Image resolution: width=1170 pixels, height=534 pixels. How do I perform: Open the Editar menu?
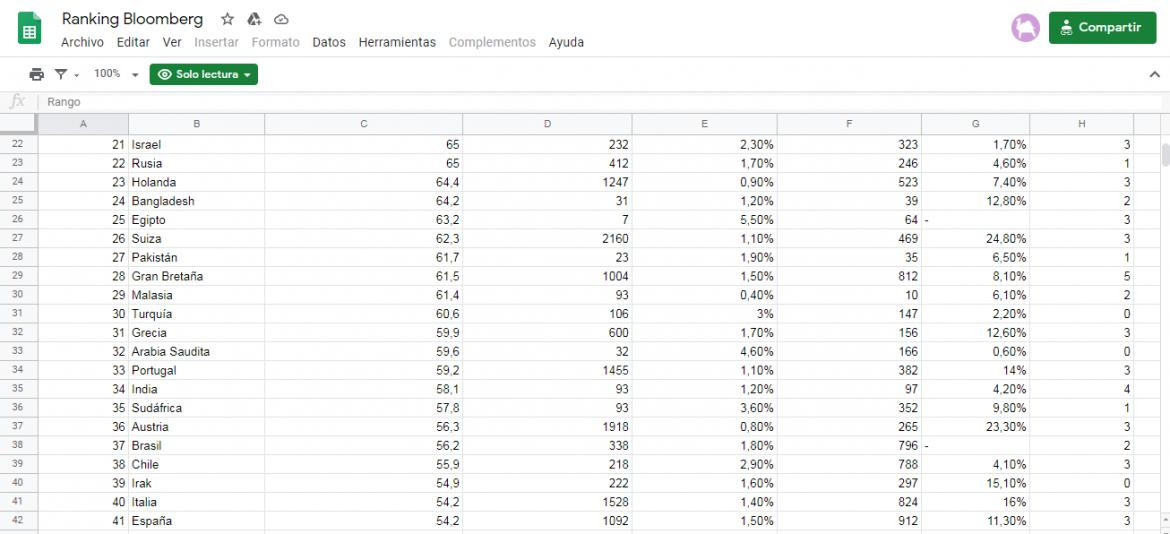(x=133, y=43)
